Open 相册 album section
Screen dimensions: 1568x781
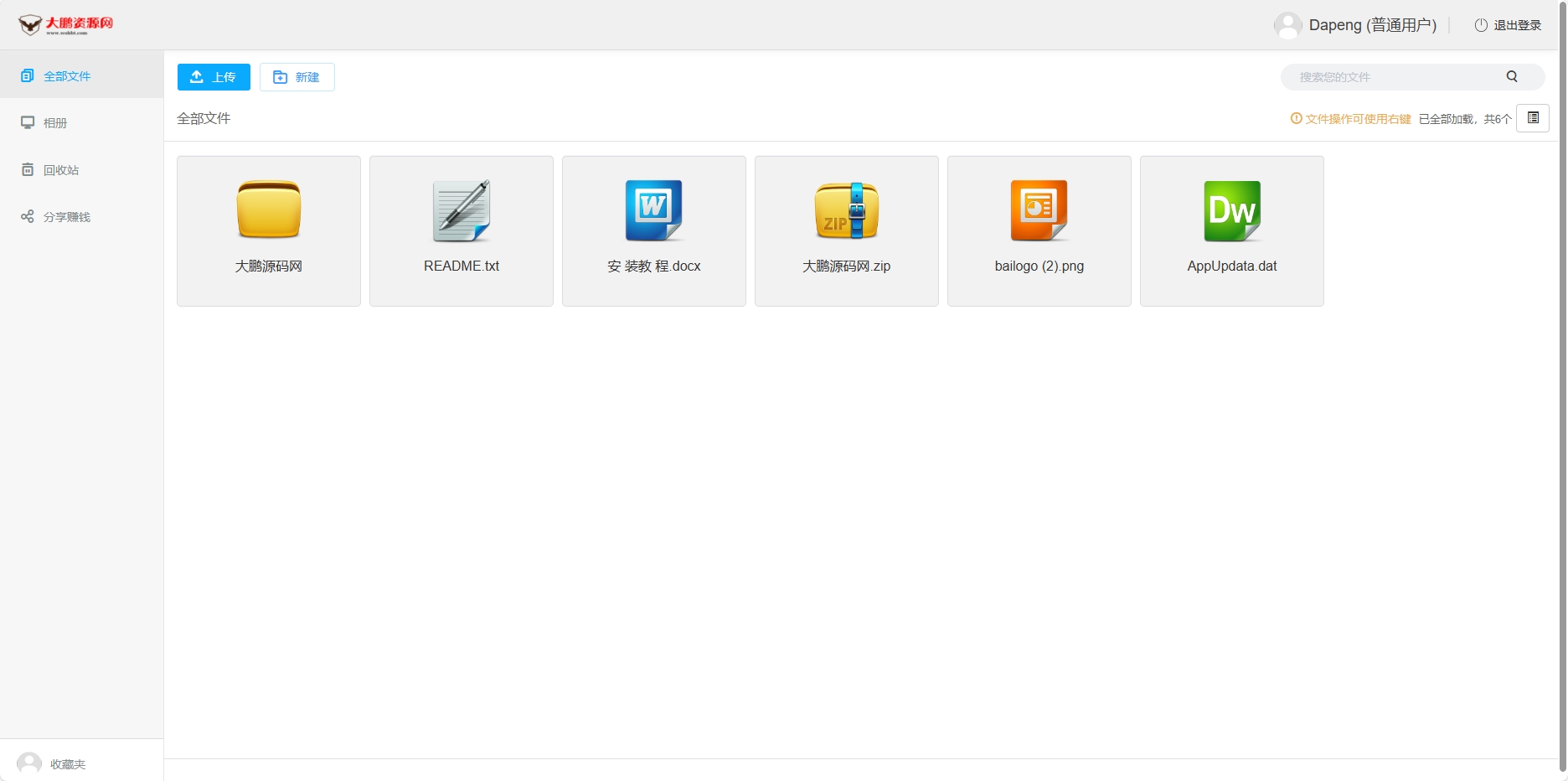[55, 123]
